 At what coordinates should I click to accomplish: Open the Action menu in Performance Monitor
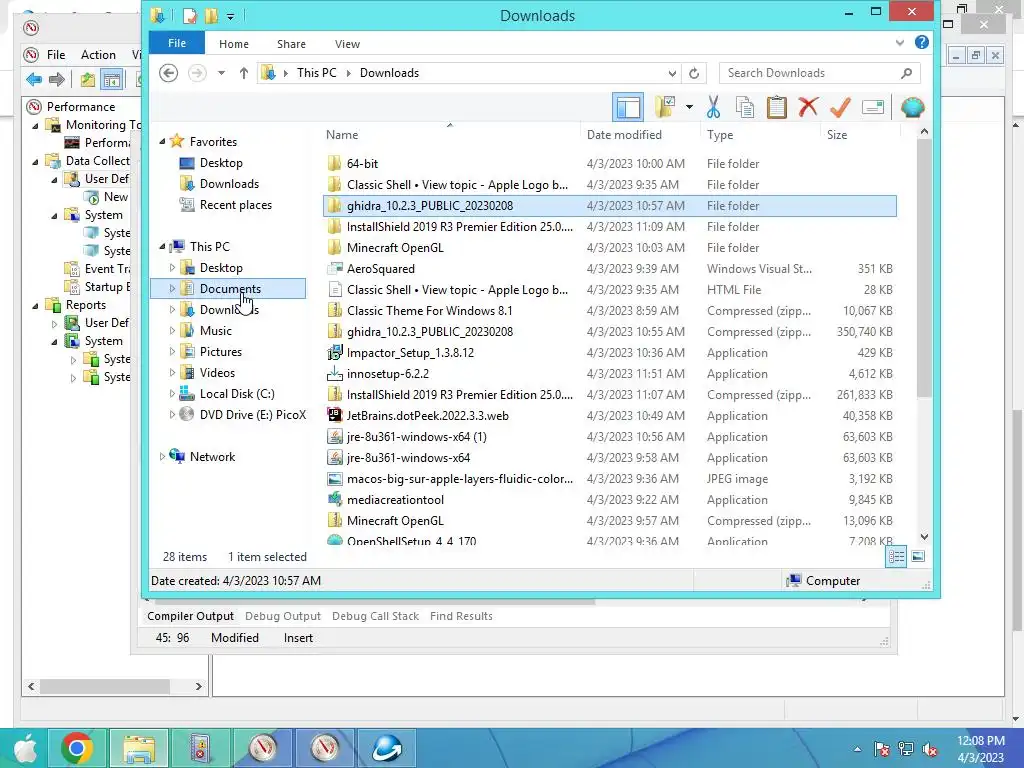[98, 55]
